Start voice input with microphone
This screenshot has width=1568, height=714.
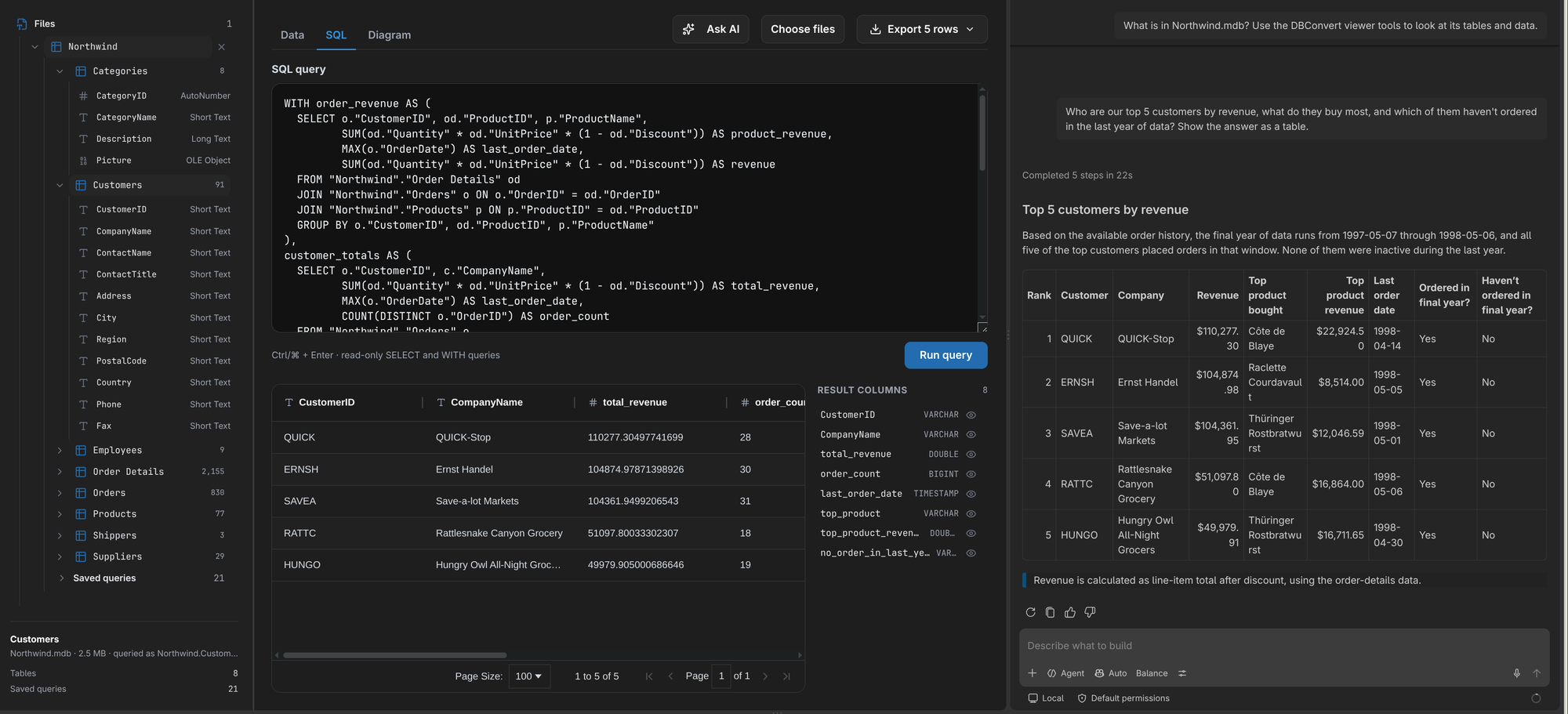coord(1516,673)
